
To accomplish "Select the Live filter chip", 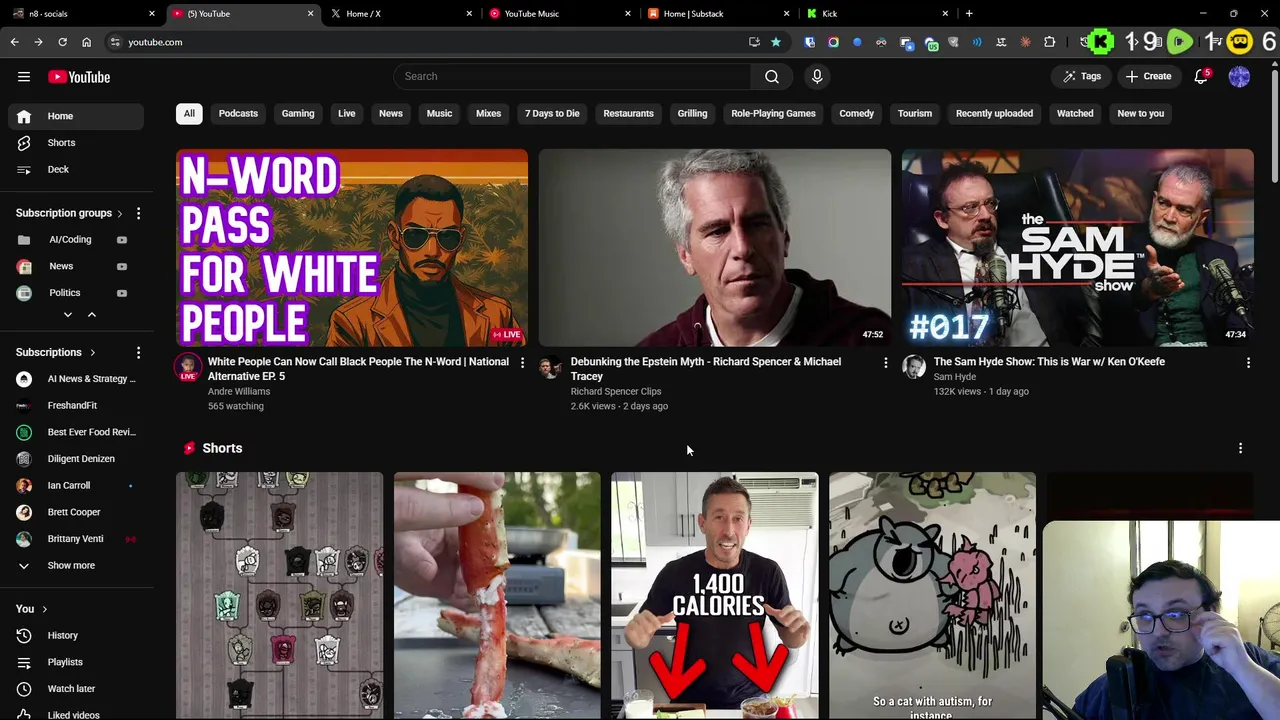I will point(346,113).
